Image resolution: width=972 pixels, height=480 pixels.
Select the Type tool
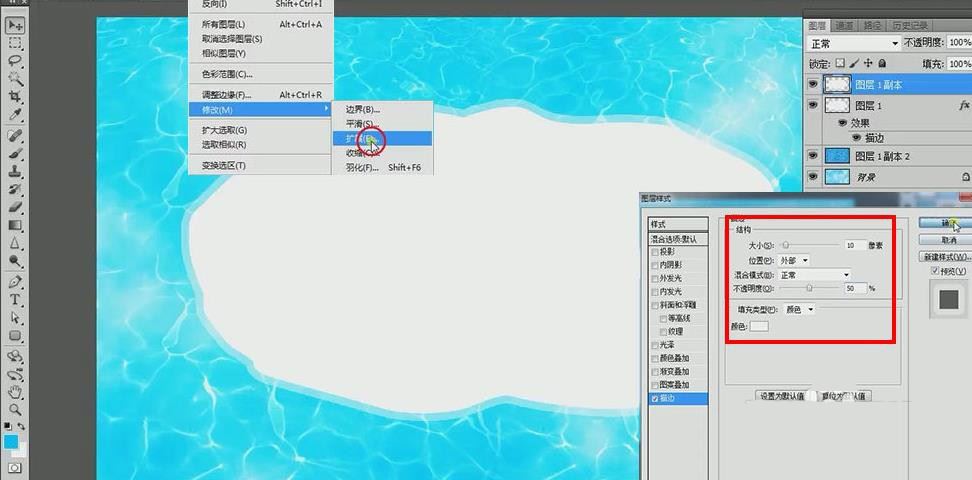click(15, 300)
